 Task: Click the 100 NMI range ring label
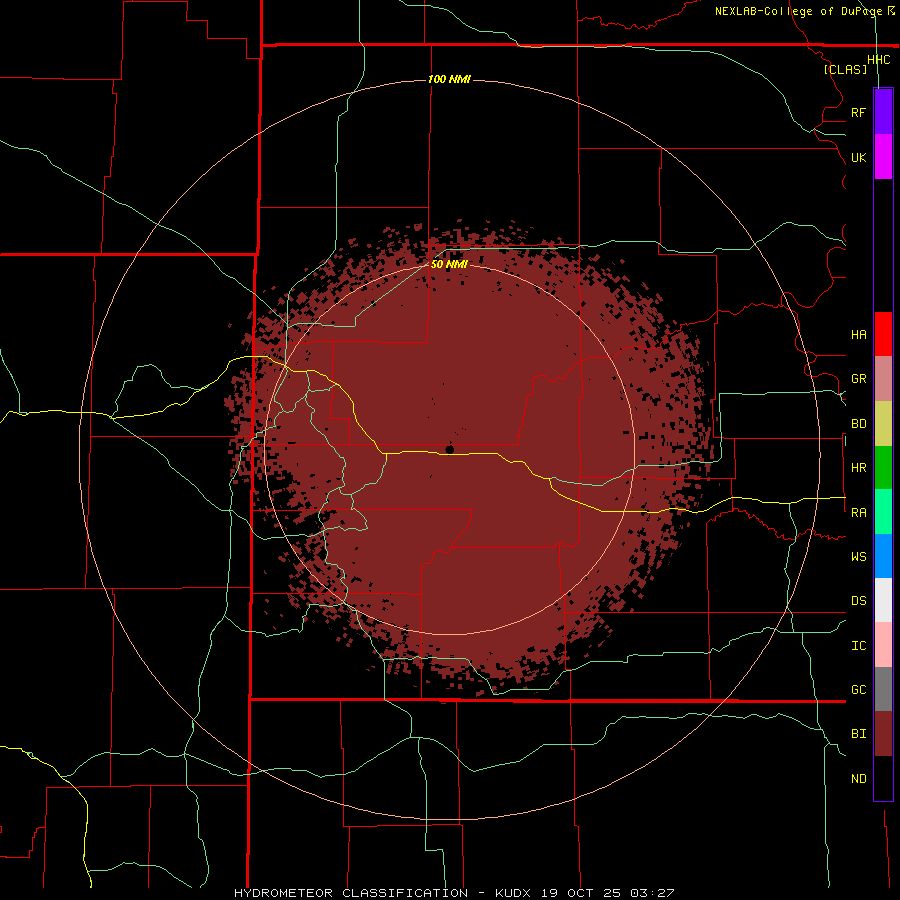coord(449,79)
